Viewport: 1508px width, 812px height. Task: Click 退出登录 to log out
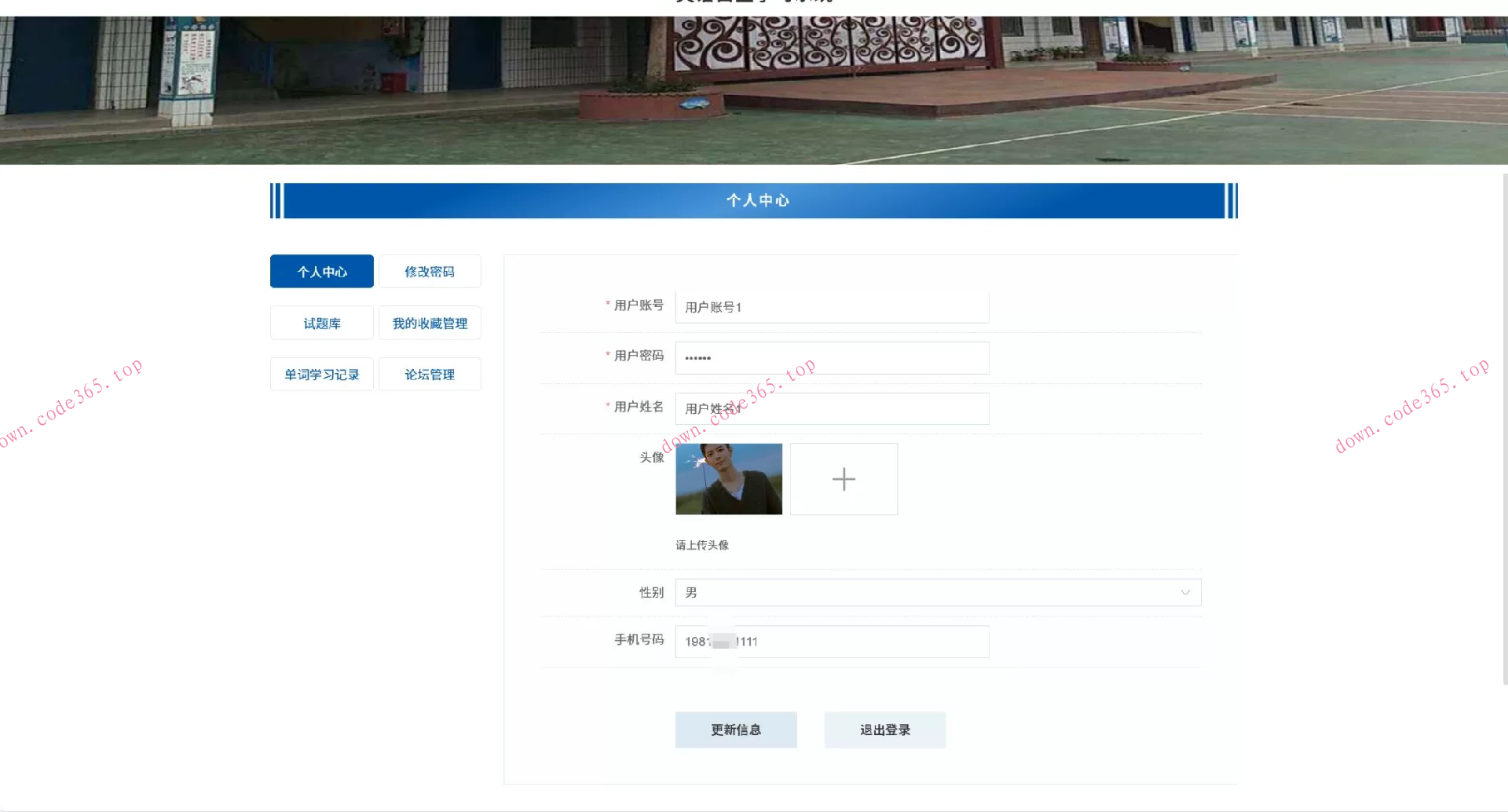tap(884, 730)
